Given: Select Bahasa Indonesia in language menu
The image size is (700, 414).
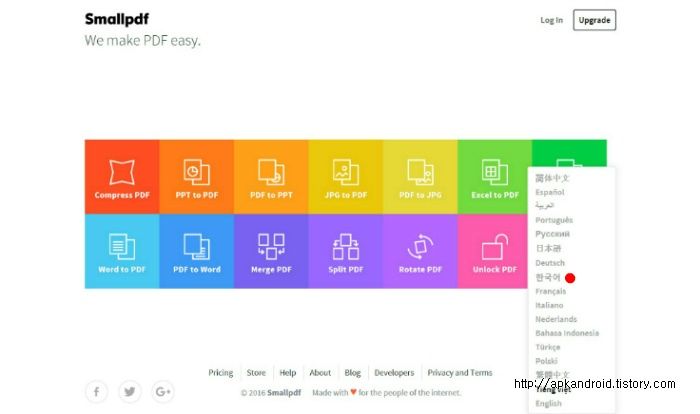Looking at the screenshot, I should pos(567,333).
